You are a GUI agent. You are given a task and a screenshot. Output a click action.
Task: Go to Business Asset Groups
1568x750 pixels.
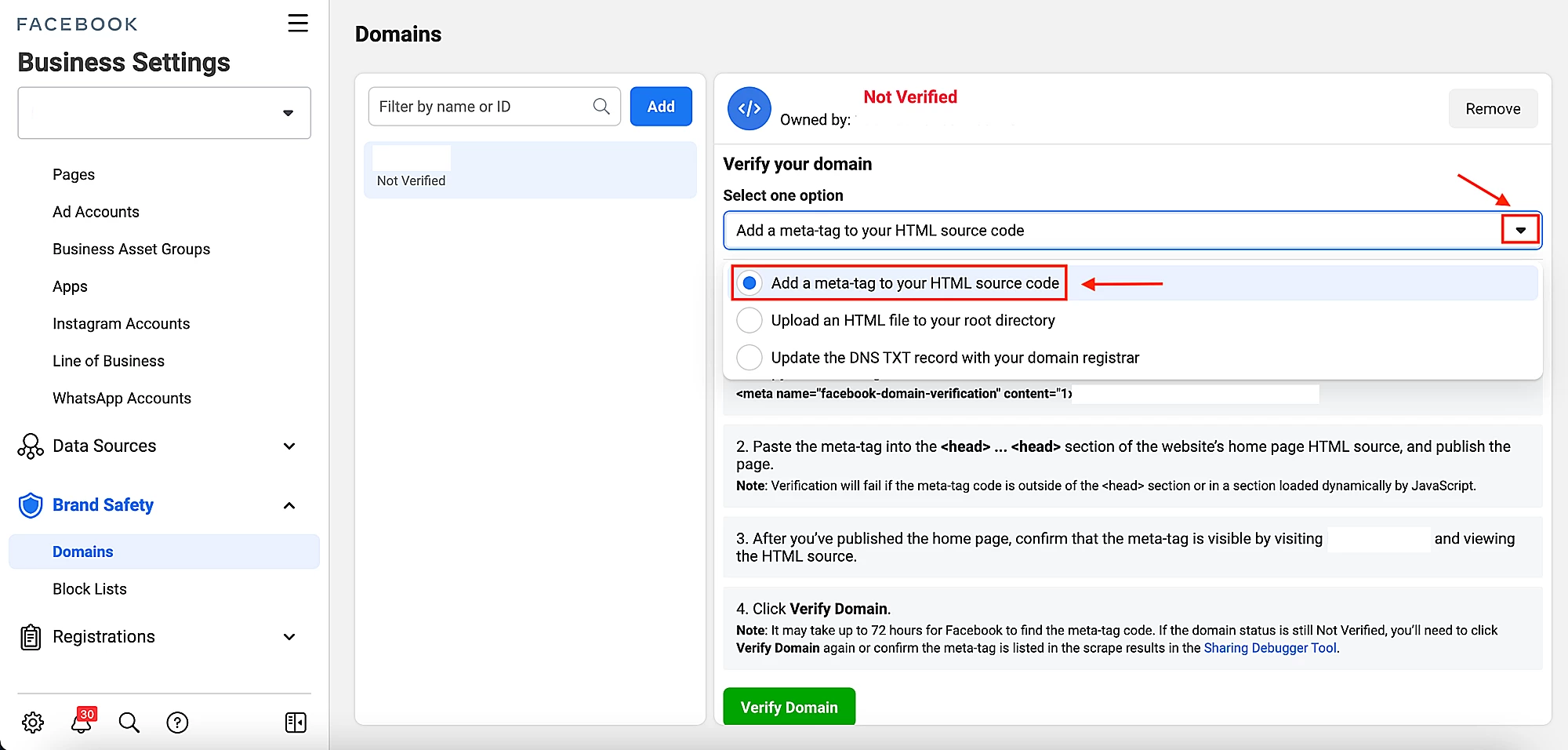131,249
